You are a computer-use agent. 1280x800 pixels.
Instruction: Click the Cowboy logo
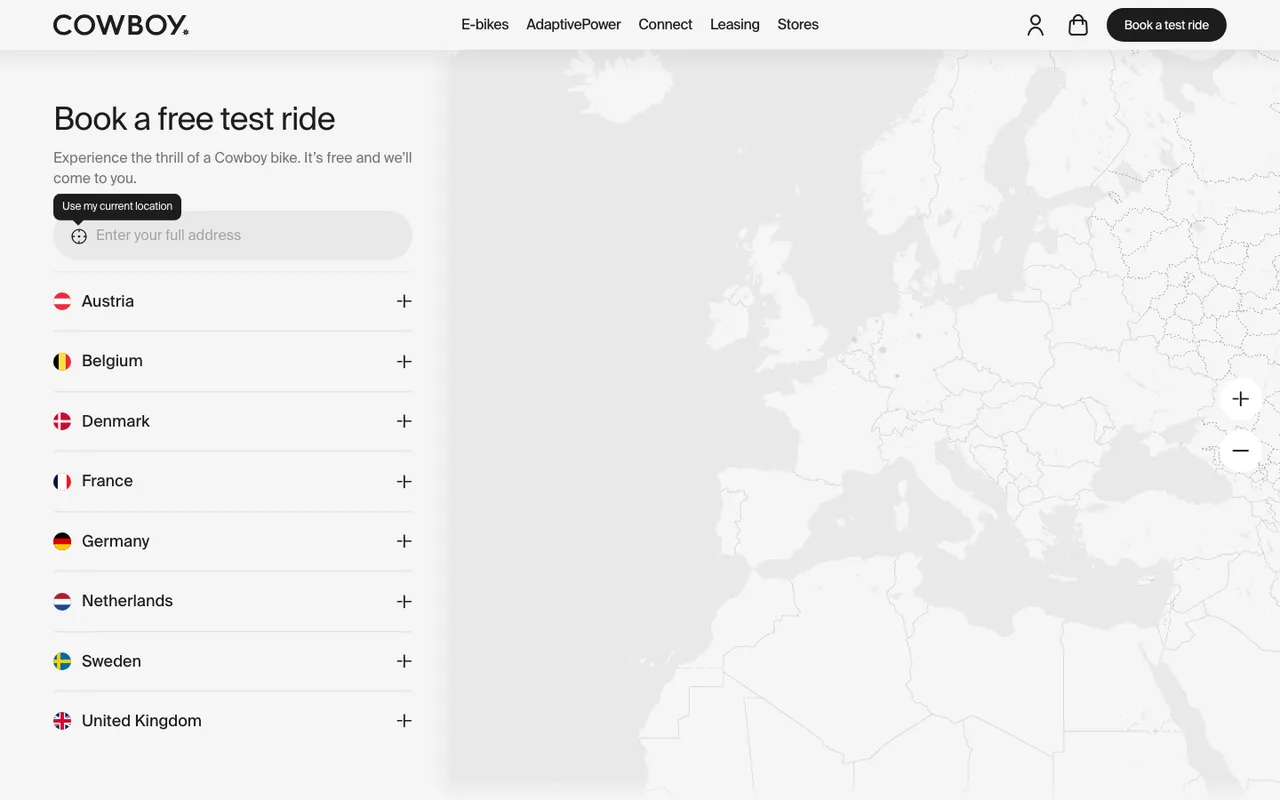[121, 25]
